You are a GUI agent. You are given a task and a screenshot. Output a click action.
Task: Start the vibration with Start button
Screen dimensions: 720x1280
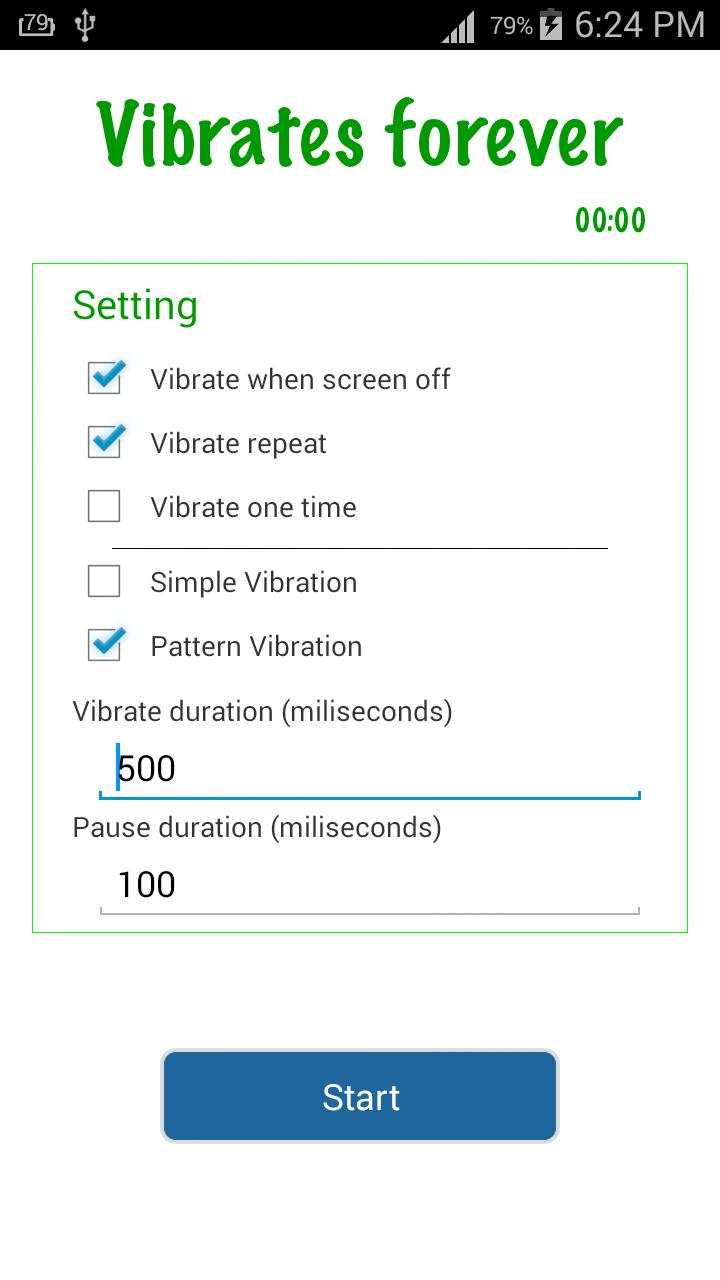pyautogui.click(x=360, y=1096)
